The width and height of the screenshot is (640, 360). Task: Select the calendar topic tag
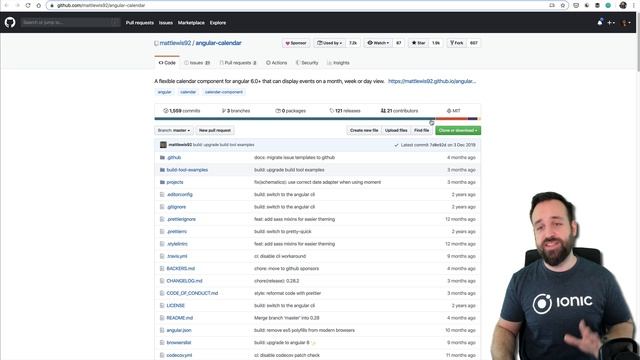188,92
